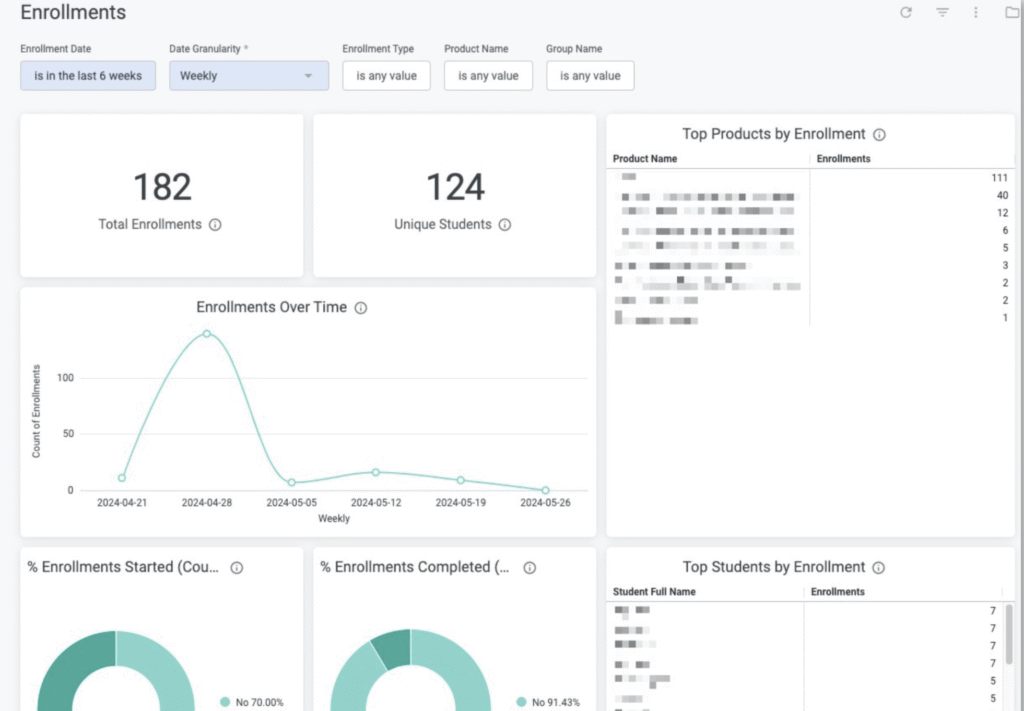
Task: Open the dashboard filters toggle icon
Action: coord(942,12)
